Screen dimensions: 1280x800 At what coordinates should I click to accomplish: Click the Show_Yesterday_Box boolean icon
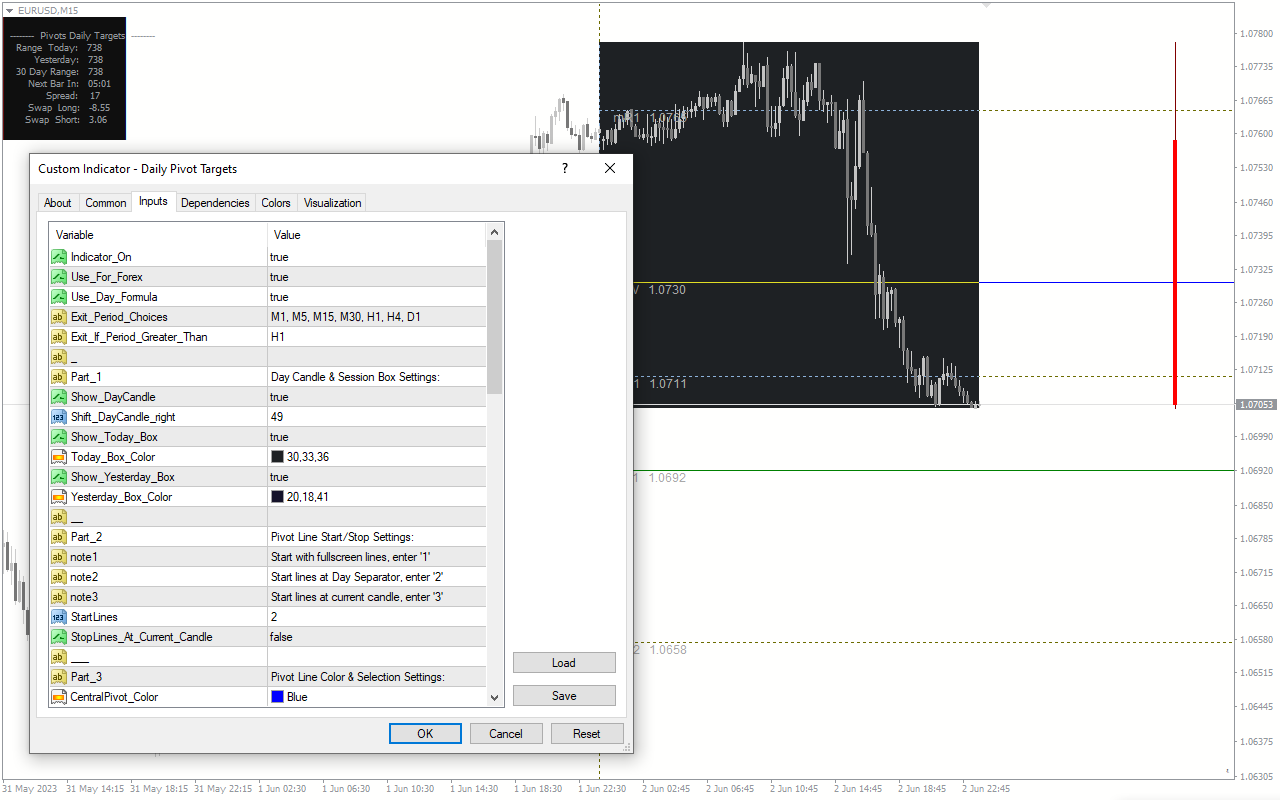[x=58, y=477]
